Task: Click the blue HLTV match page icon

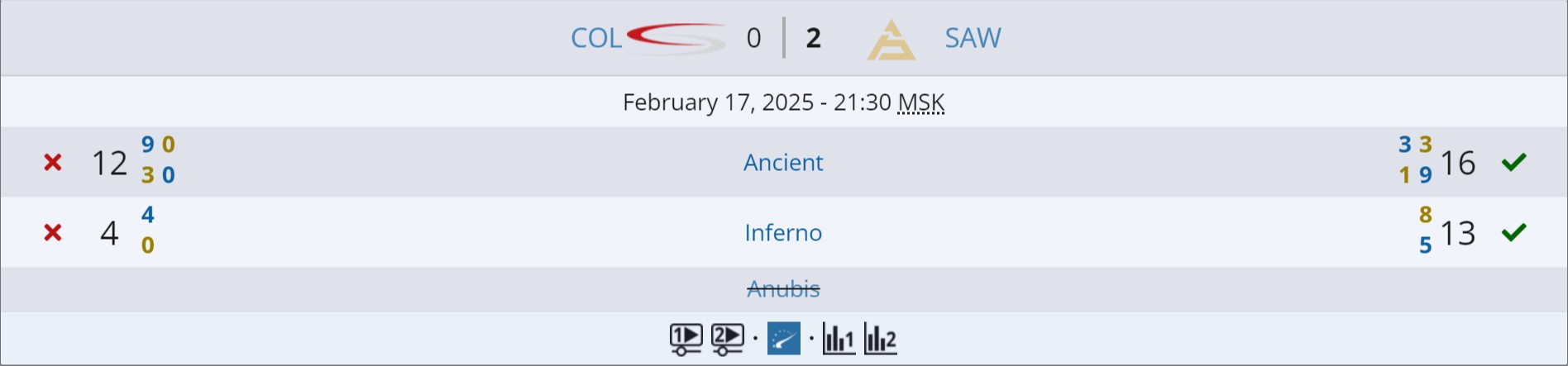Action: 783,339
